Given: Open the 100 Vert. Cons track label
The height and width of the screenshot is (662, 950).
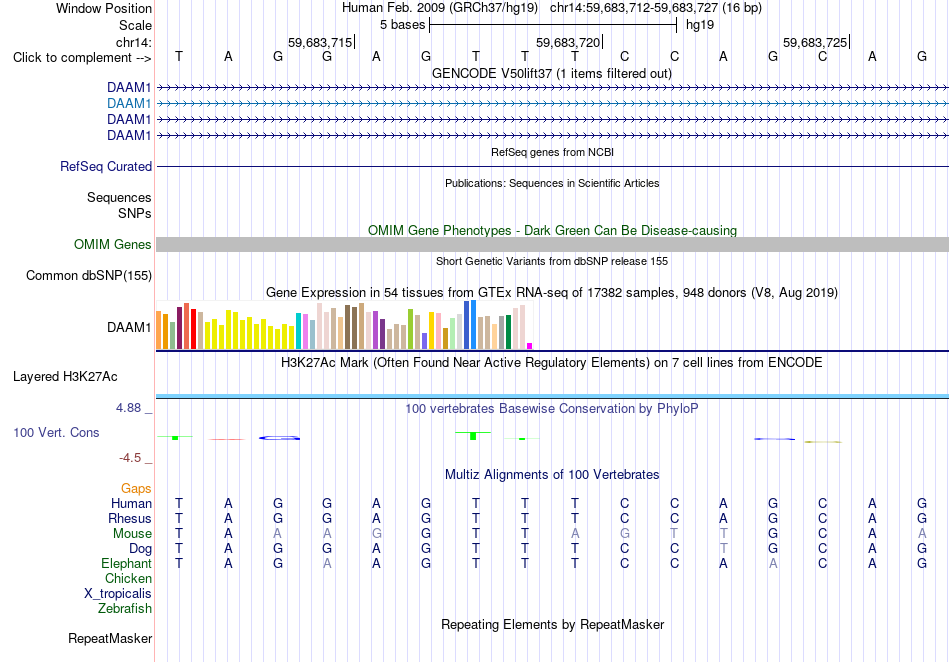Looking at the screenshot, I should (56, 432).
